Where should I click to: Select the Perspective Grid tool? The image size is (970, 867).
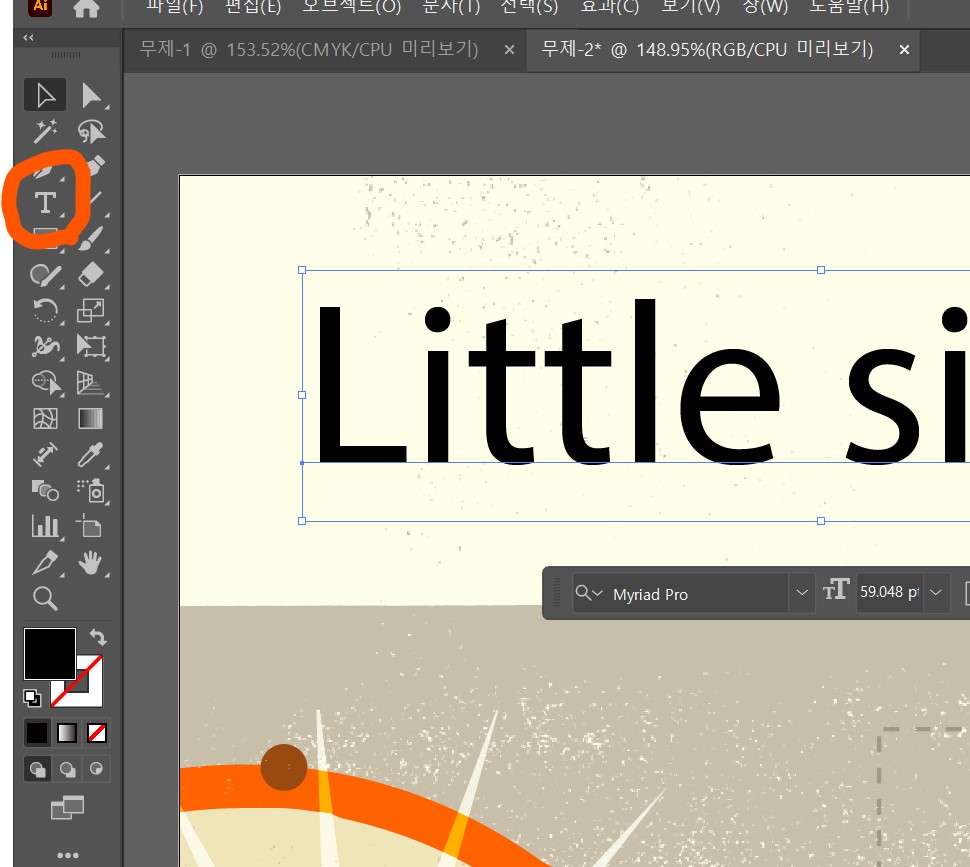92,382
